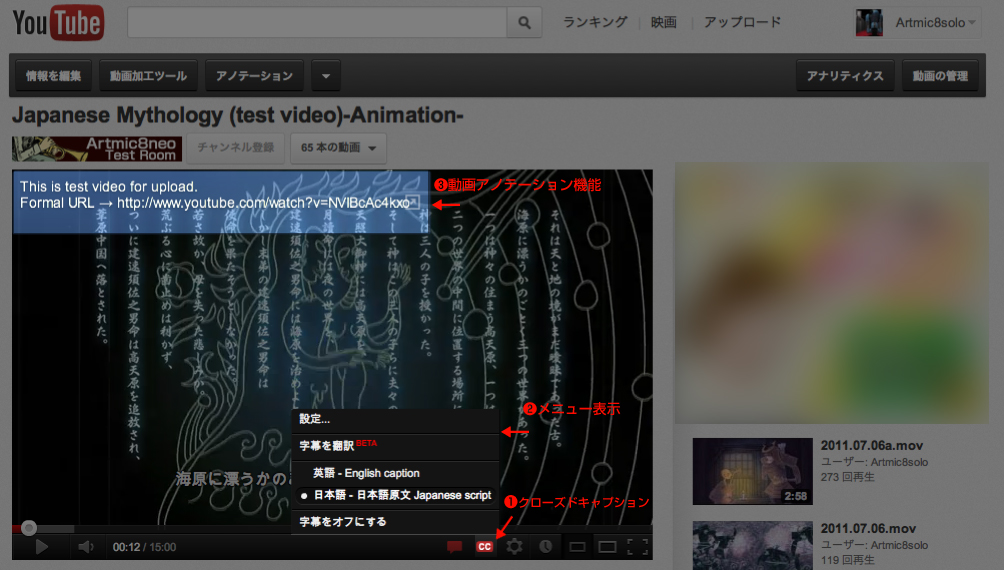Open アナリティクス

[845, 76]
